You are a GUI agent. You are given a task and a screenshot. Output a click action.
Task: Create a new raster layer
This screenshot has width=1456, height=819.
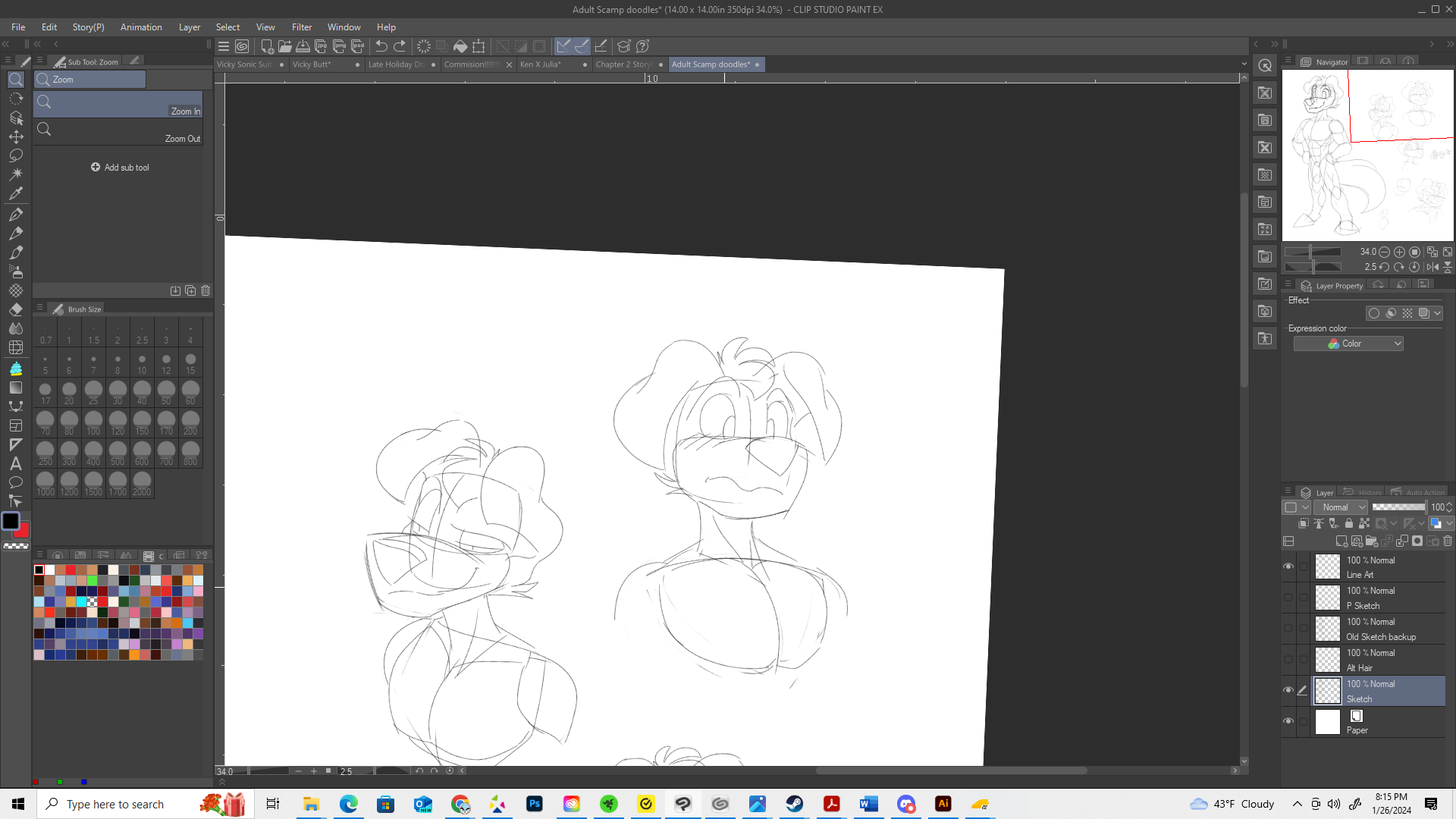[1341, 541]
